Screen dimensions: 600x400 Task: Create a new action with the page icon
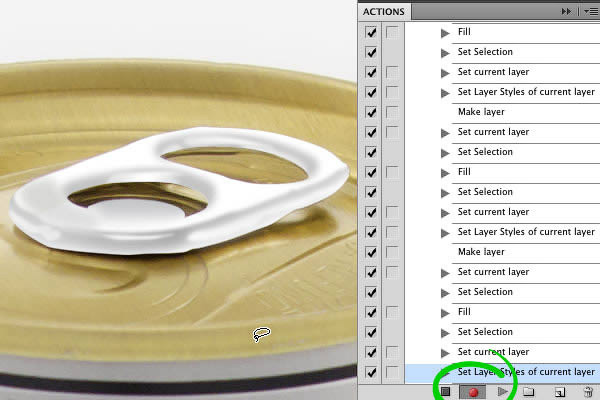coord(560,392)
